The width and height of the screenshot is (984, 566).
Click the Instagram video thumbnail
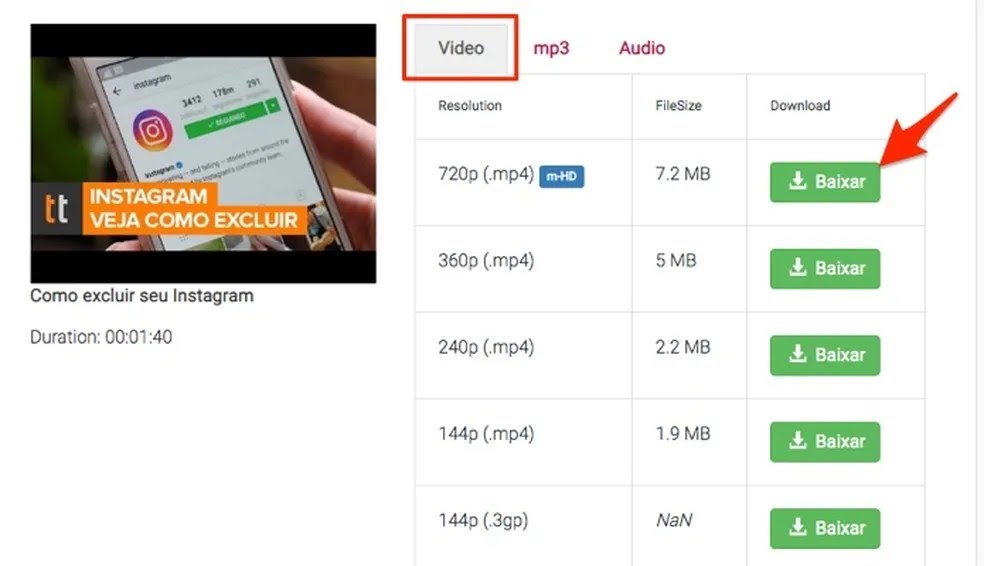coord(203,153)
